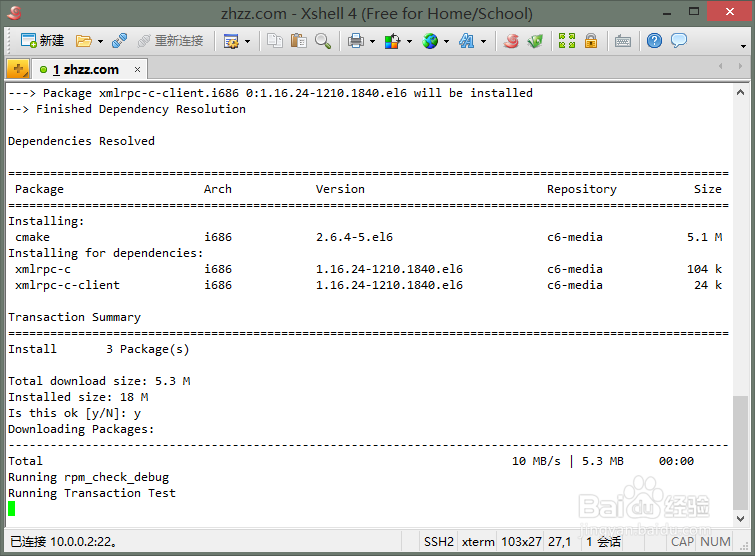The width and height of the screenshot is (755, 556).
Task: Click the Print icon
Action: pyautogui.click(x=356, y=41)
